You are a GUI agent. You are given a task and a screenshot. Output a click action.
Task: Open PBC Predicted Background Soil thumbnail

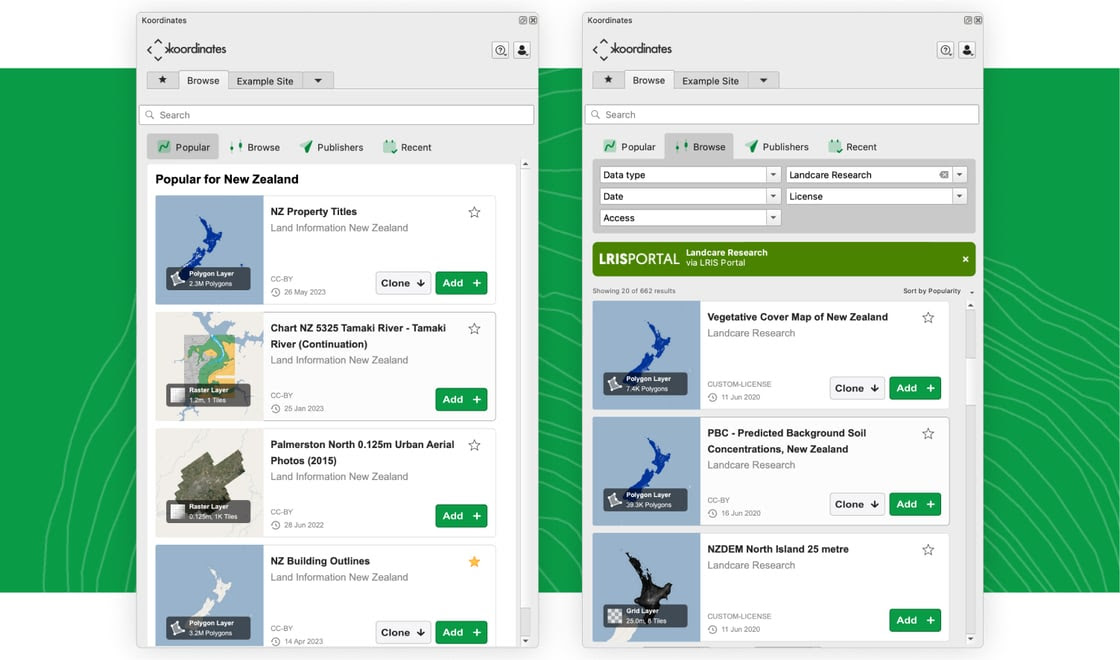646,471
